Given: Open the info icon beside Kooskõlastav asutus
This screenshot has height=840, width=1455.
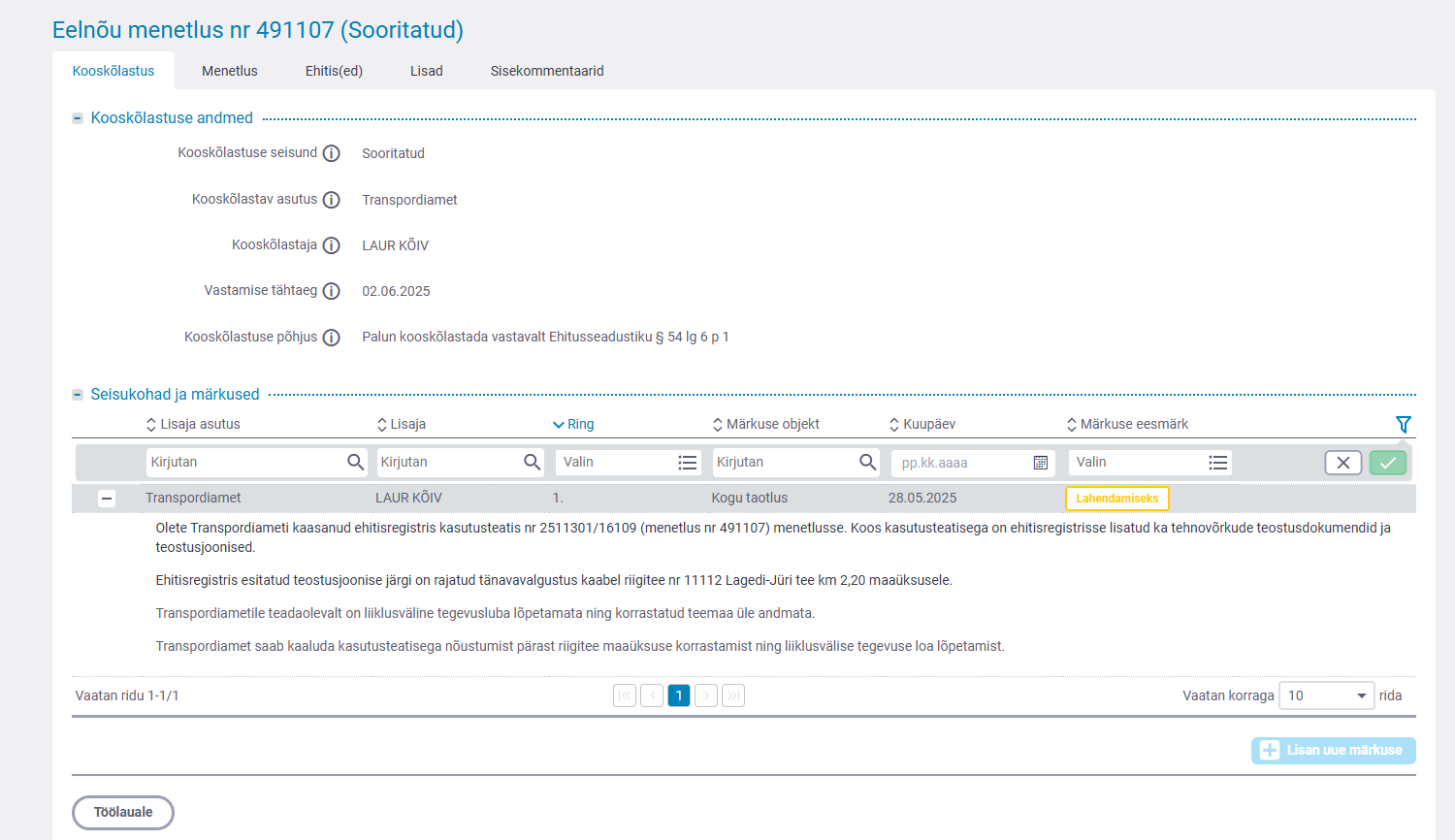Looking at the screenshot, I should (331, 200).
